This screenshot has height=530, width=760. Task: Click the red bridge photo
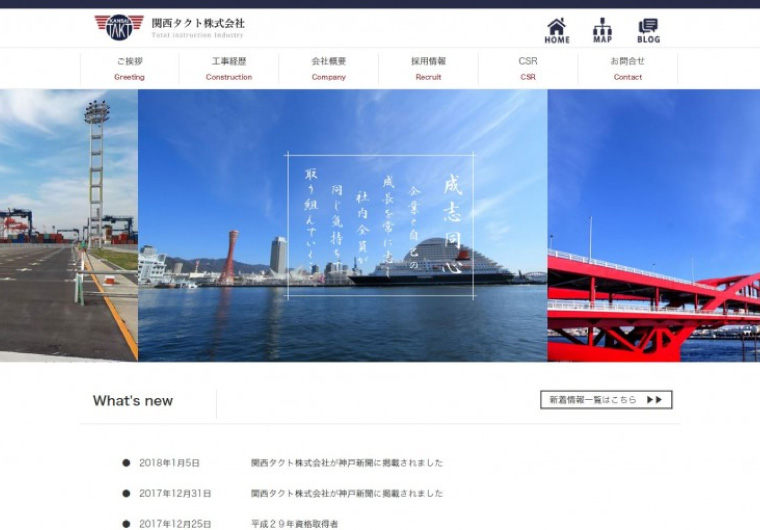point(654,225)
